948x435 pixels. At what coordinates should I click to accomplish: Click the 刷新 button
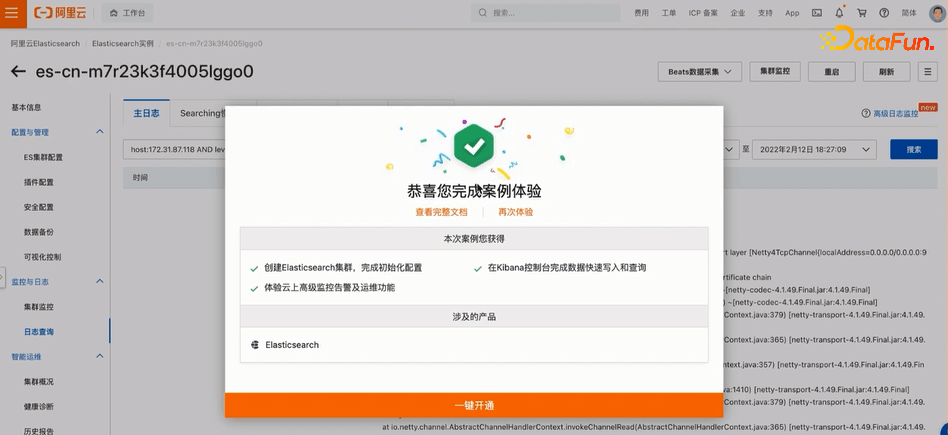886,71
